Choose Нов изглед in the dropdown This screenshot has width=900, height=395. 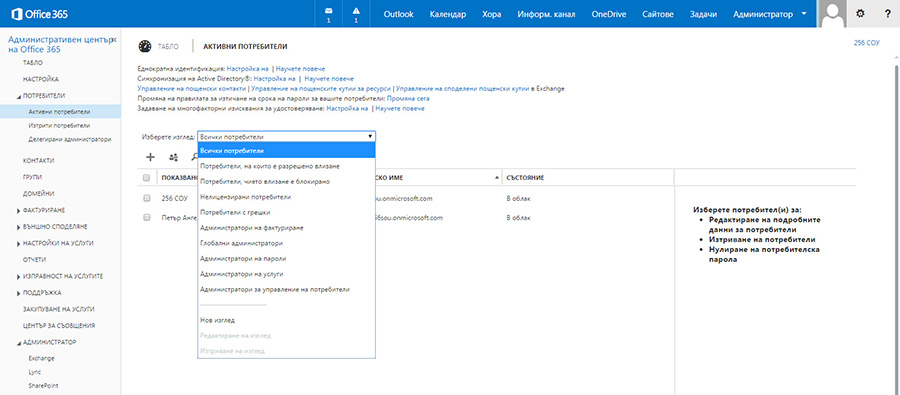(x=286, y=320)
